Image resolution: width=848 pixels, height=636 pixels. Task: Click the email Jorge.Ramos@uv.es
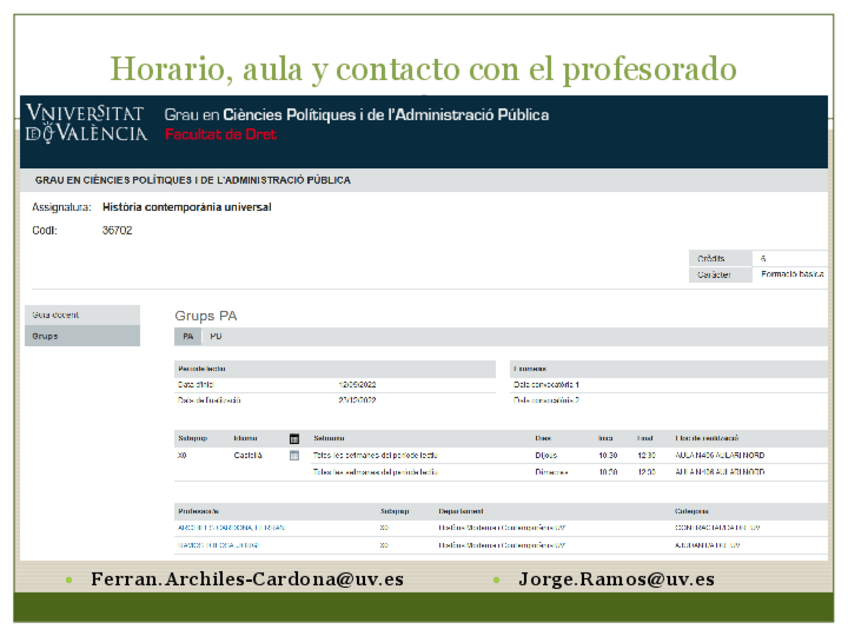point(617,579)
